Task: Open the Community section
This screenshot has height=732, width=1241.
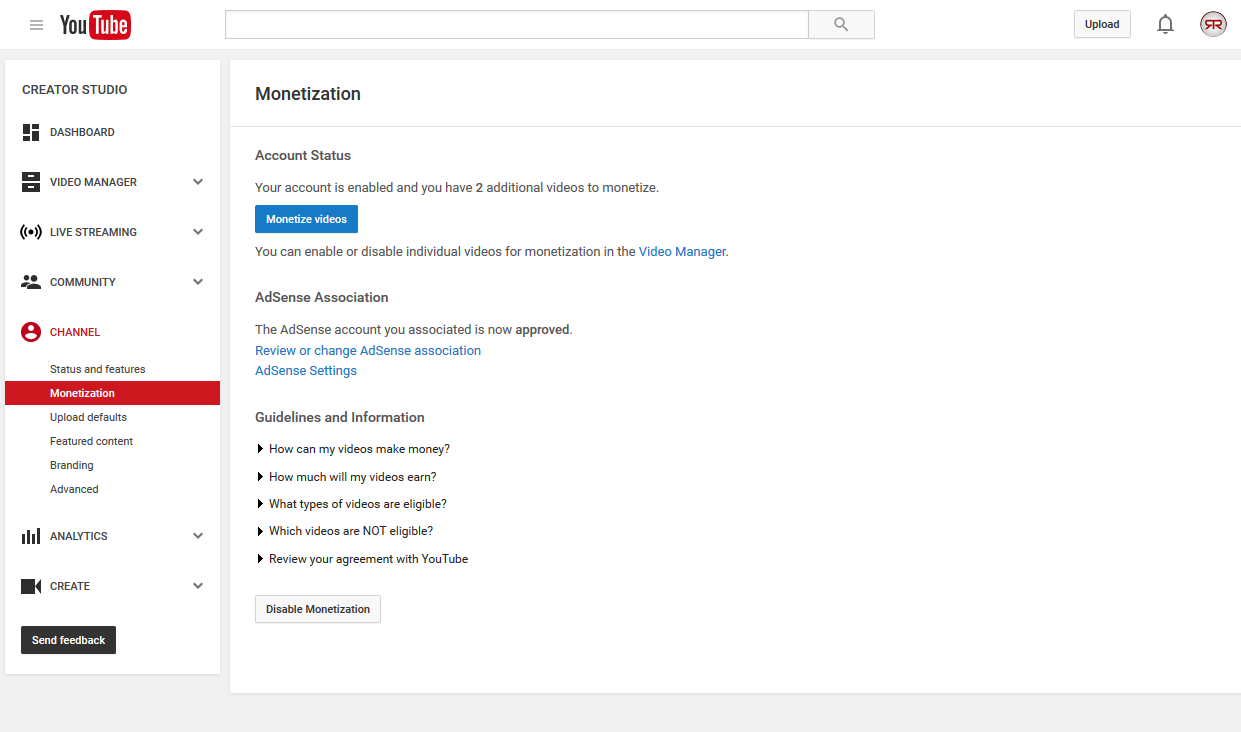Action: 83,282
